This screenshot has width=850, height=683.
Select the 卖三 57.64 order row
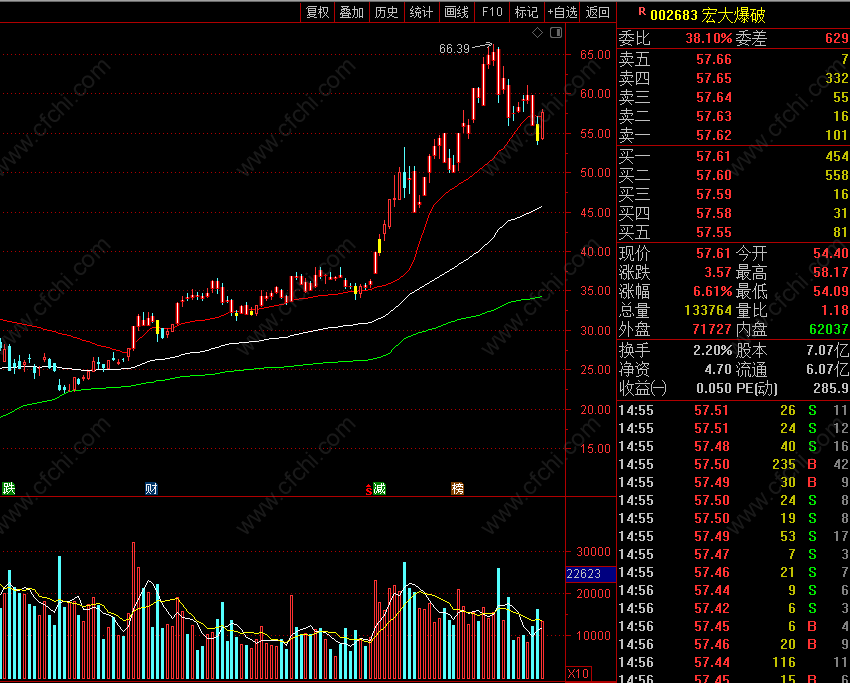pyautogui.click(x=733, y=97)
